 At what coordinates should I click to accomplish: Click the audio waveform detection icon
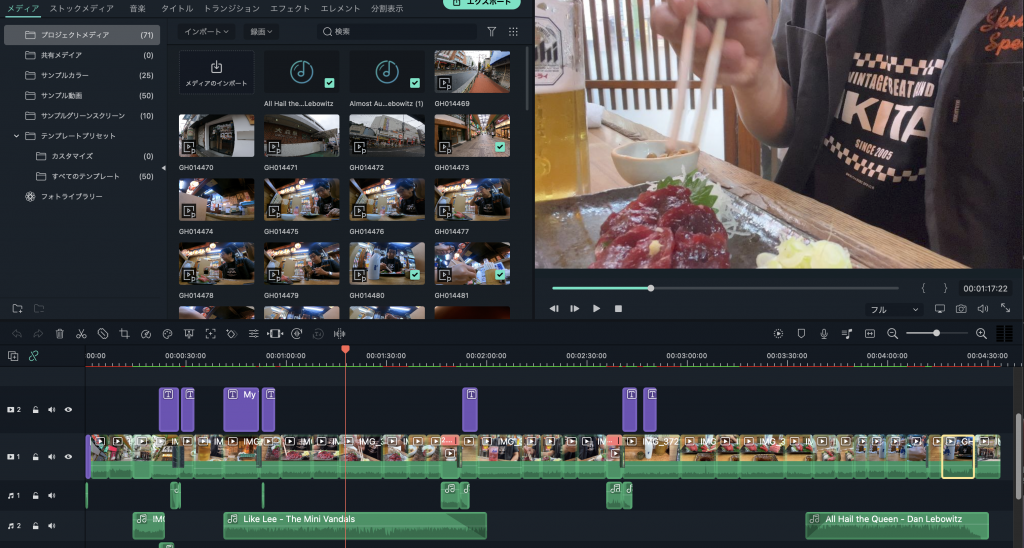[x=340, y=334]
